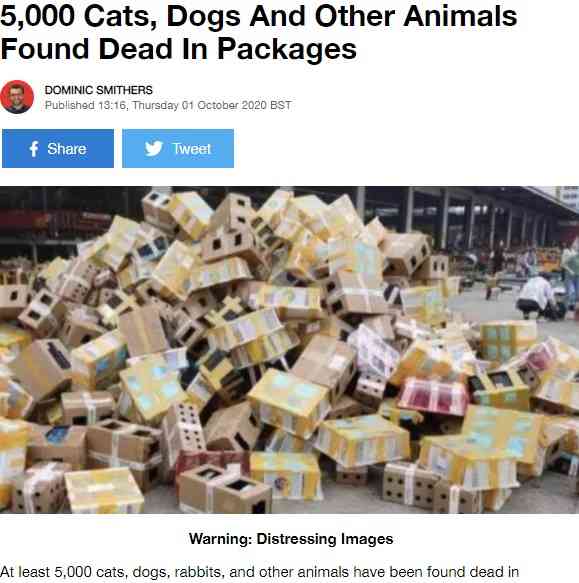Click the word 'Share' on the Facebook button
Image resolution: width=579 pixels, height=583 pixels.
[67, 149]
